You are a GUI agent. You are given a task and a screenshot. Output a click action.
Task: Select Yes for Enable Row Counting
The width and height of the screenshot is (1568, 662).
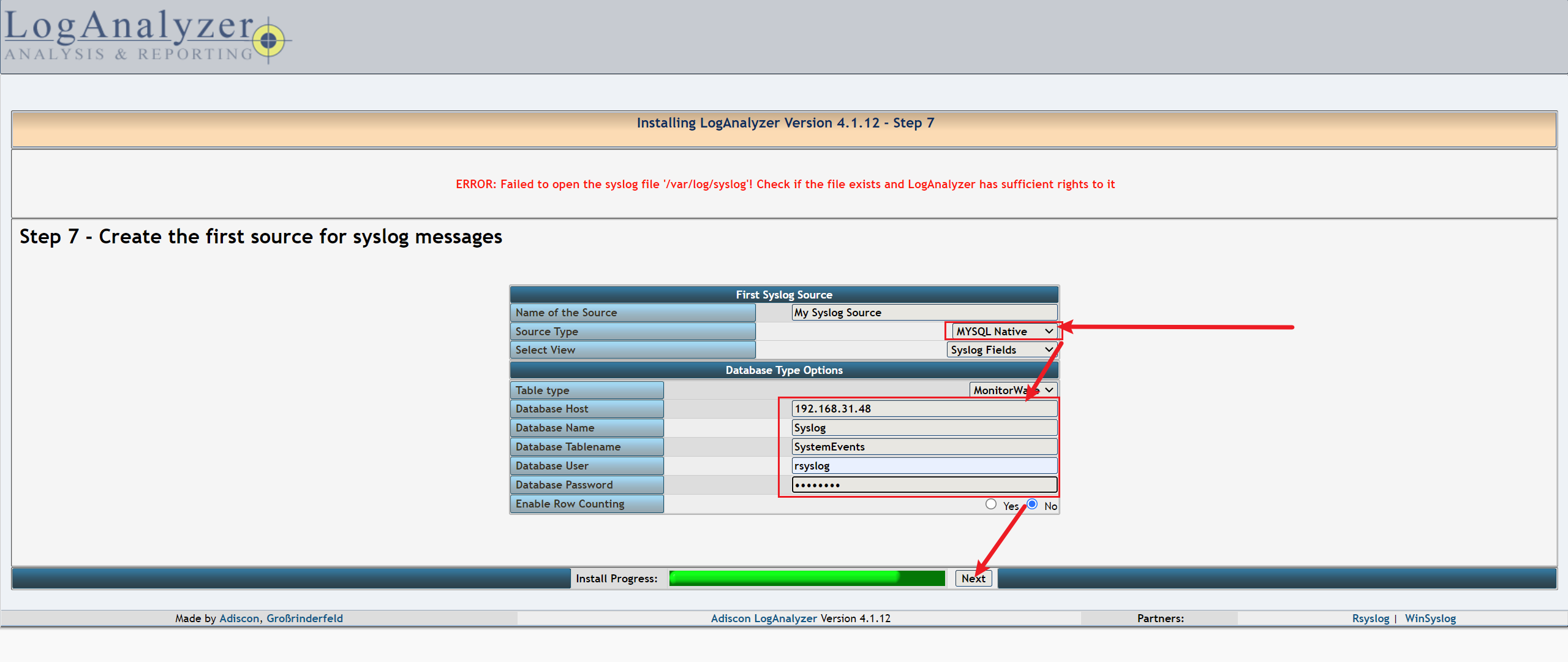(990, 504)
